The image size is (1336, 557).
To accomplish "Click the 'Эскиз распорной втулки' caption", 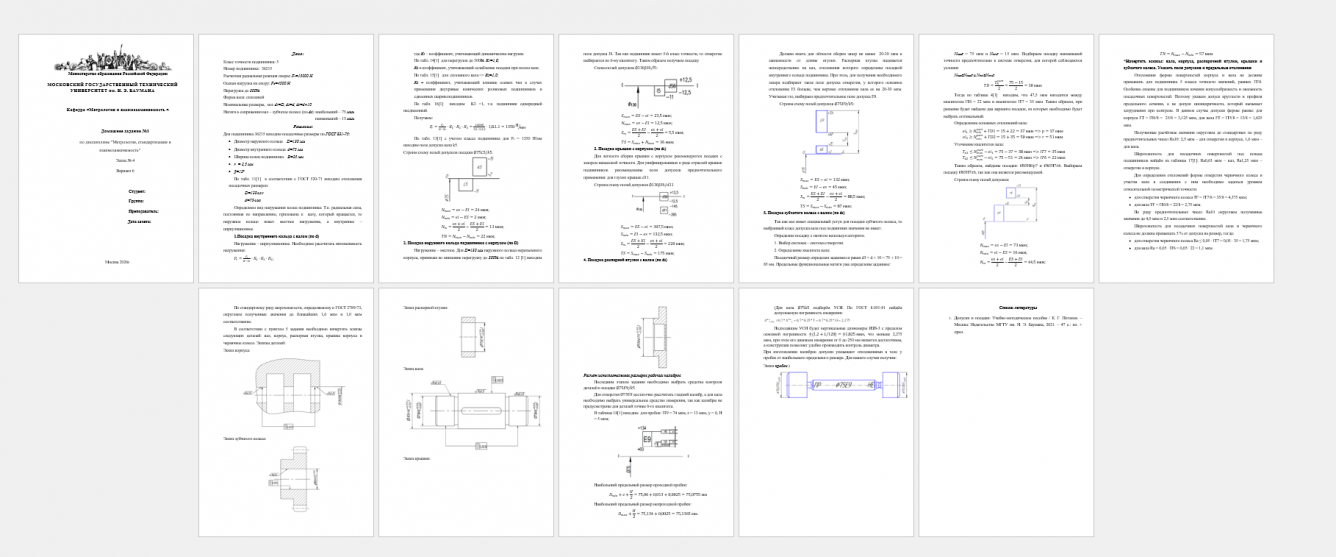I will pyautogui.click(x=425, y=307).
